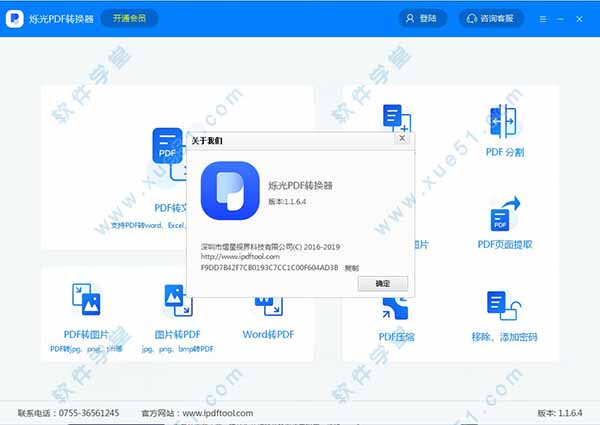This screenshot has width=600, height=425.
Task: Open the 图片转PDF tool icon
Action: pyautogui.click(x=177, y=301)
